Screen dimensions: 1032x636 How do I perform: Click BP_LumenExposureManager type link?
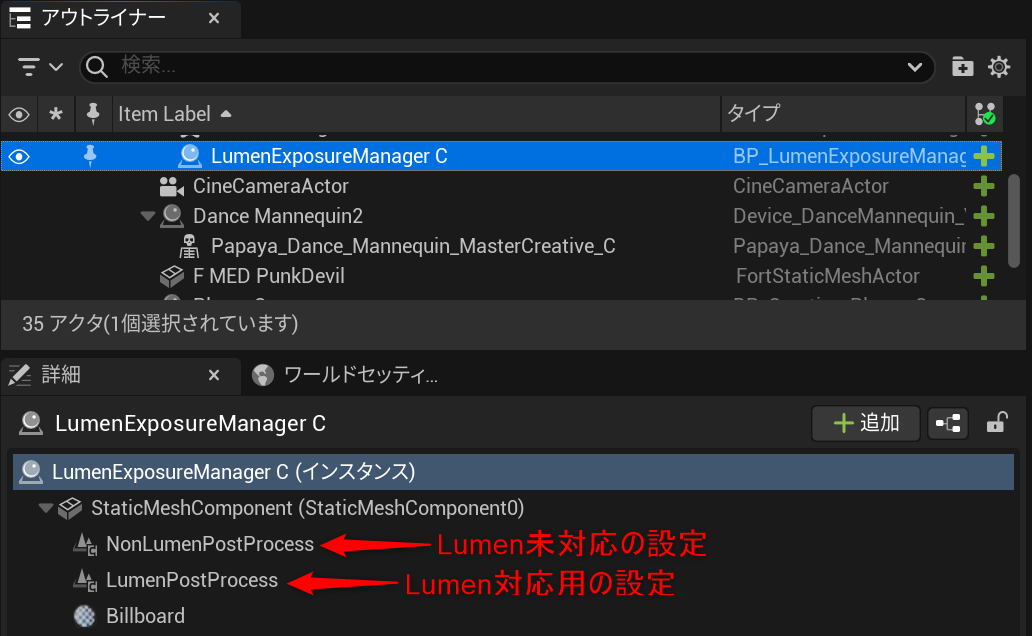(848, 156)
